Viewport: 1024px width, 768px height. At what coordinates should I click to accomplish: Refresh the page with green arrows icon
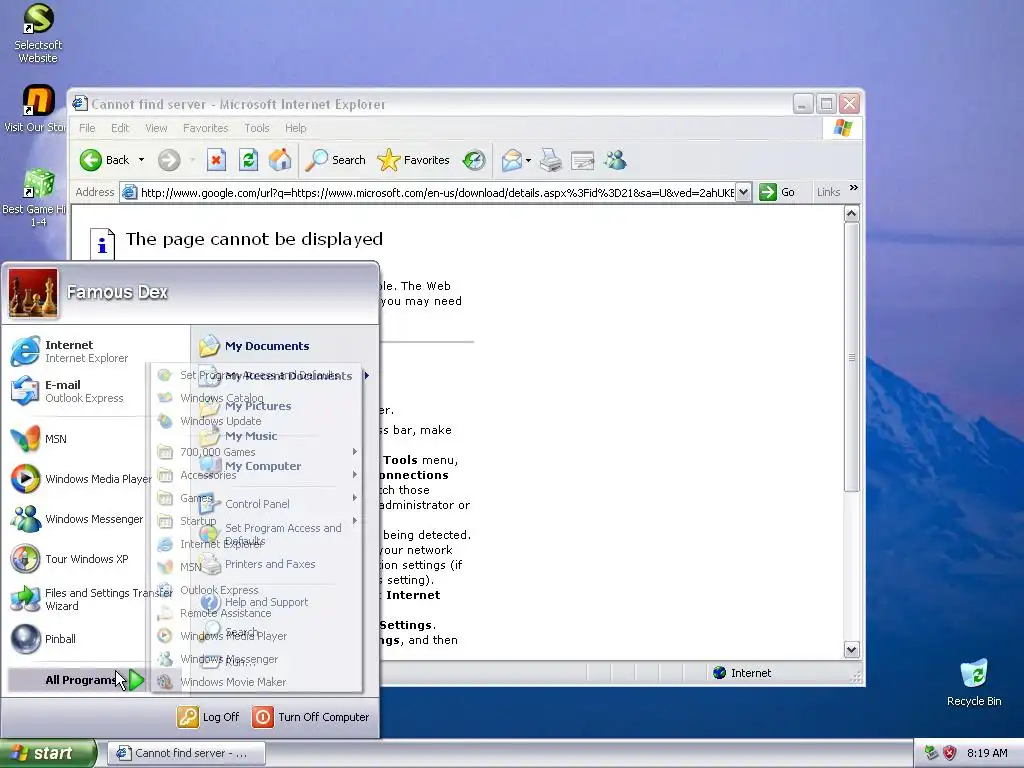click(x=248, y=160)
